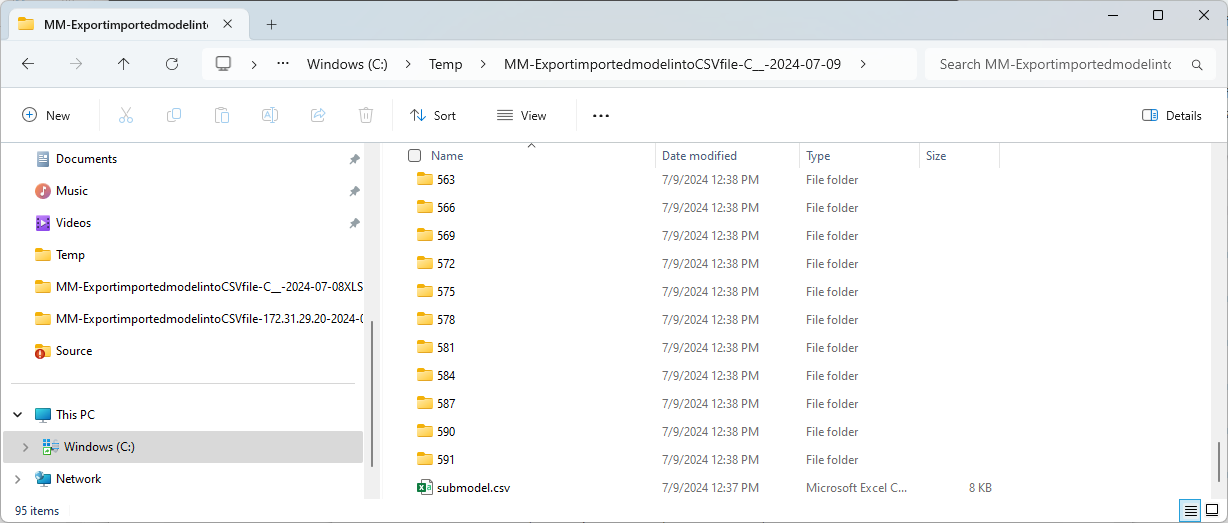Open the View menu
Viewport: 1228px width, 523px height.
point(522,115)
